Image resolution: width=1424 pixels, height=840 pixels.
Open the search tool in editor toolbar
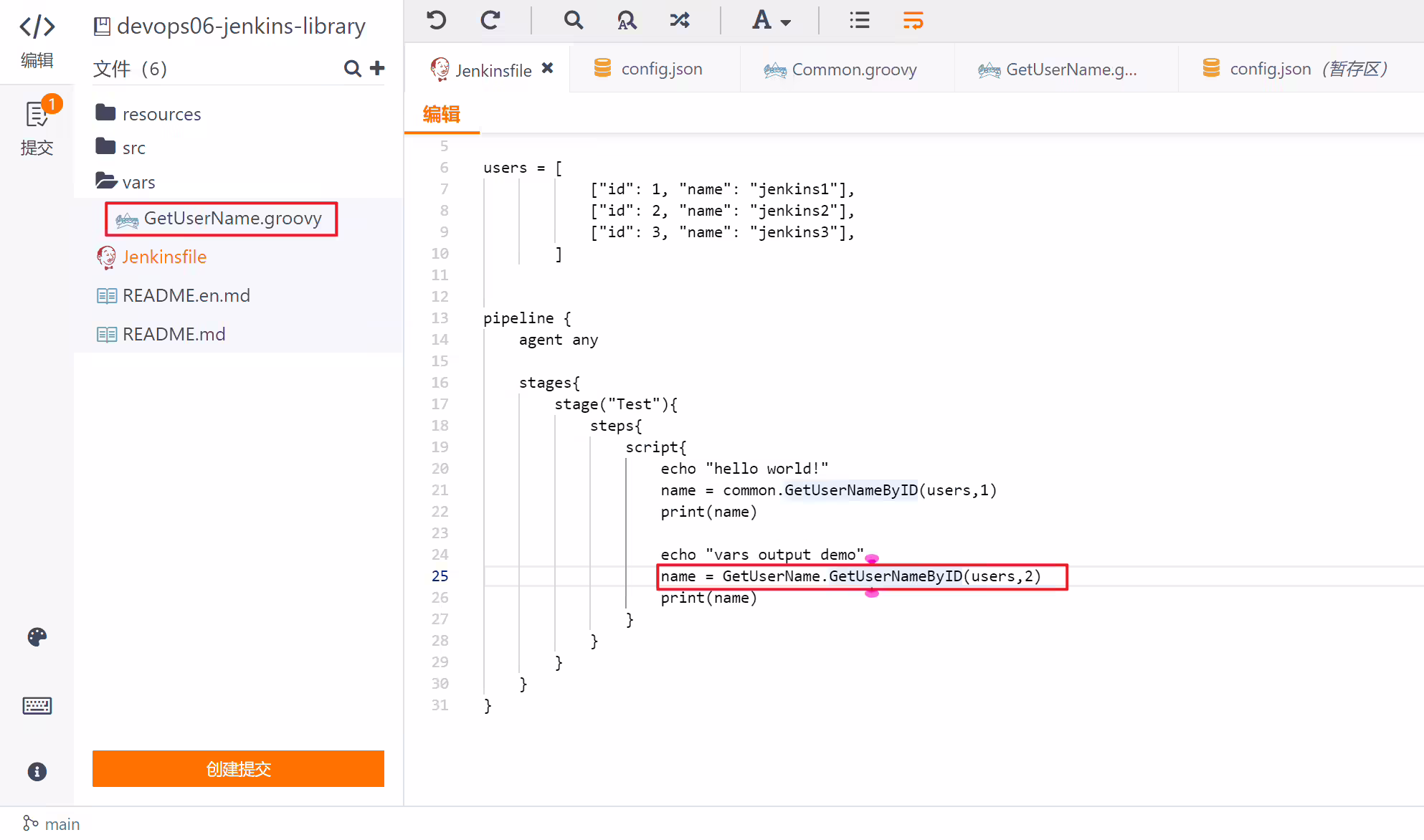tap(573, 20)
